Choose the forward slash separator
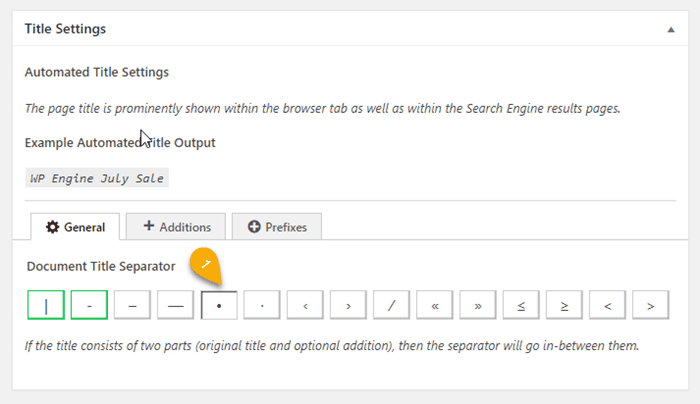The image size is (700, 404). pos(391,305)
